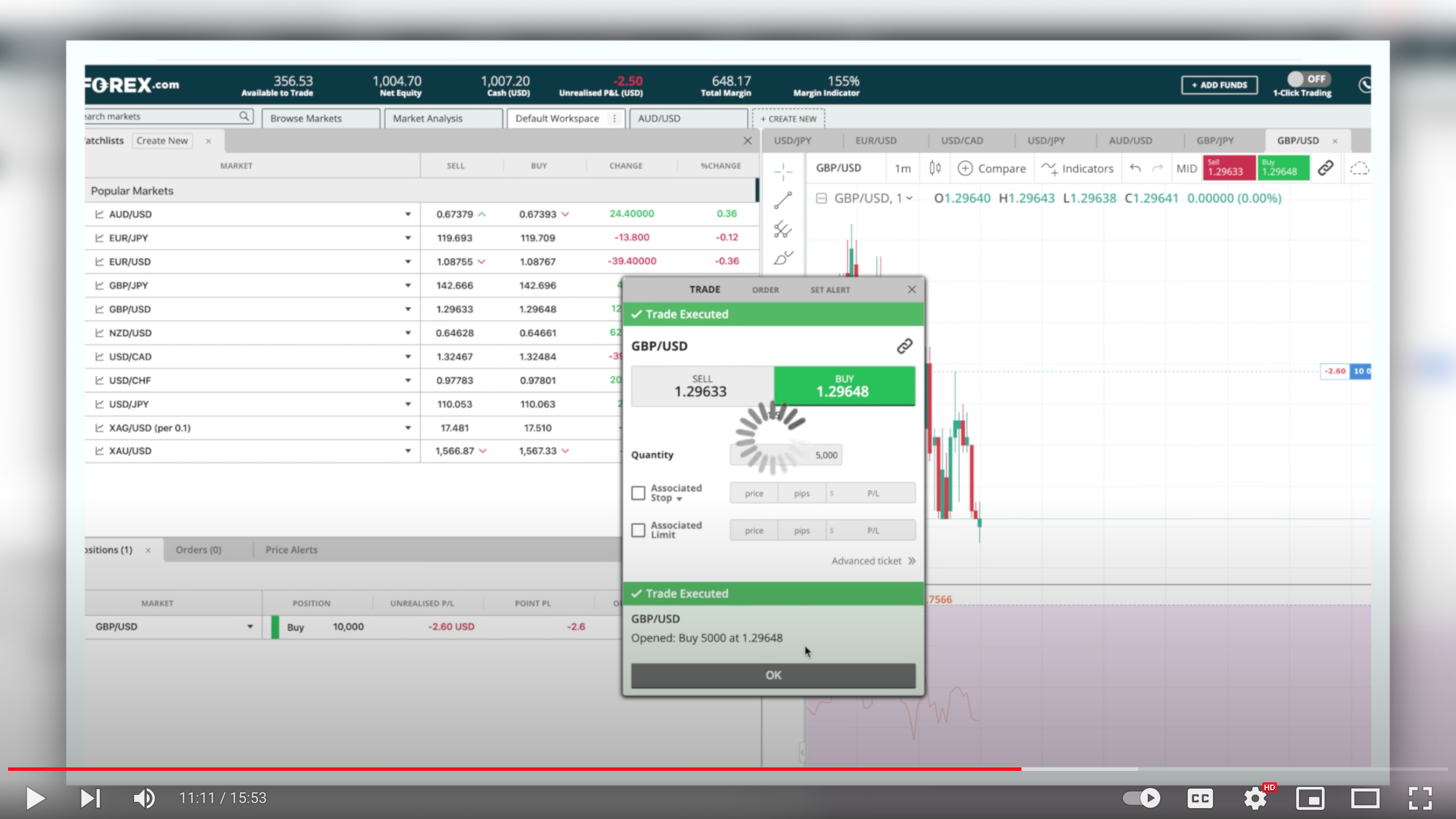
Task: Open the candlestick chart style selector
Action: pyautogui.click(x=935, y=168)
